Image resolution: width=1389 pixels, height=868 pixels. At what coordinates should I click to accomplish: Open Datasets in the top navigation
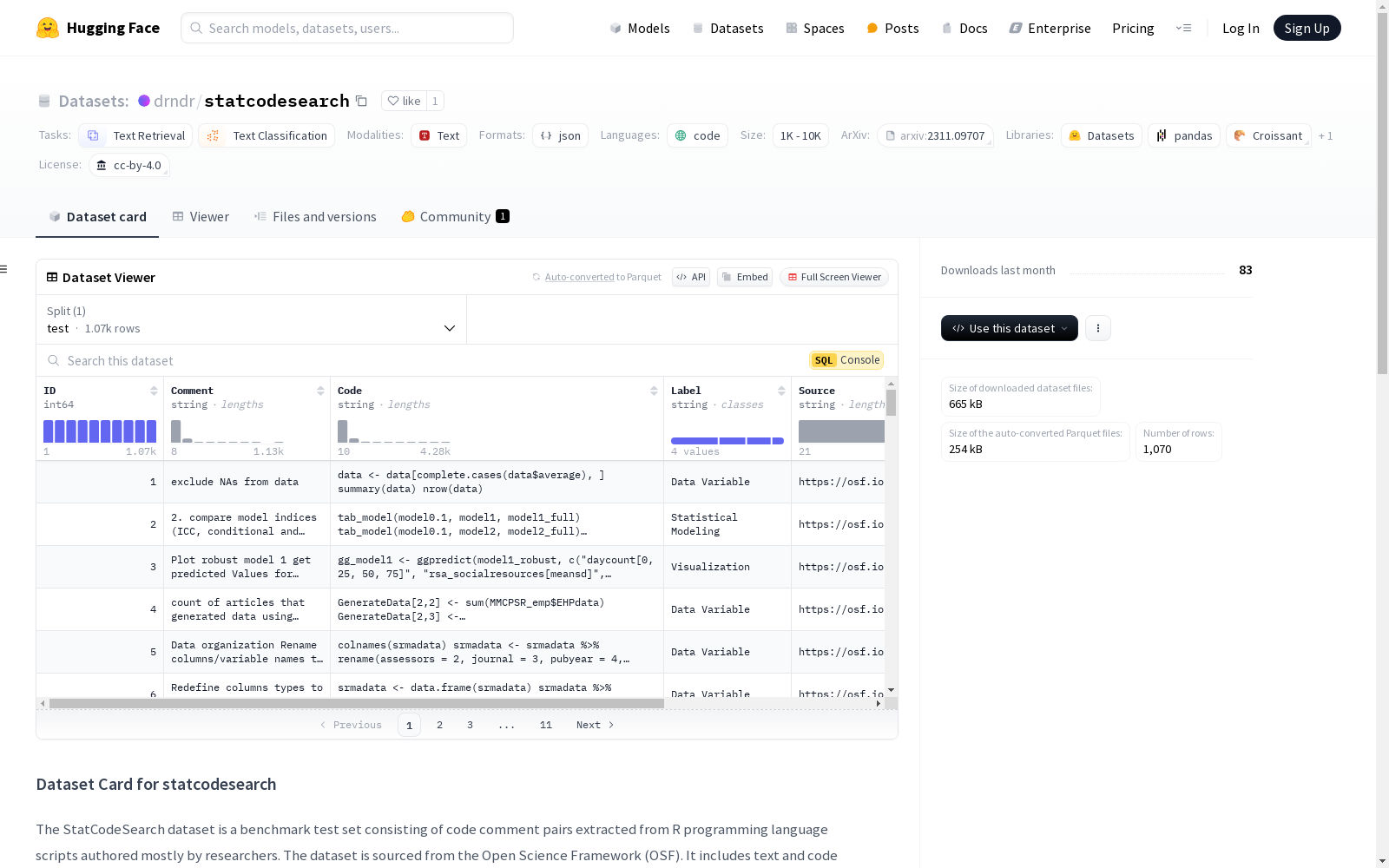coord(727,28)
